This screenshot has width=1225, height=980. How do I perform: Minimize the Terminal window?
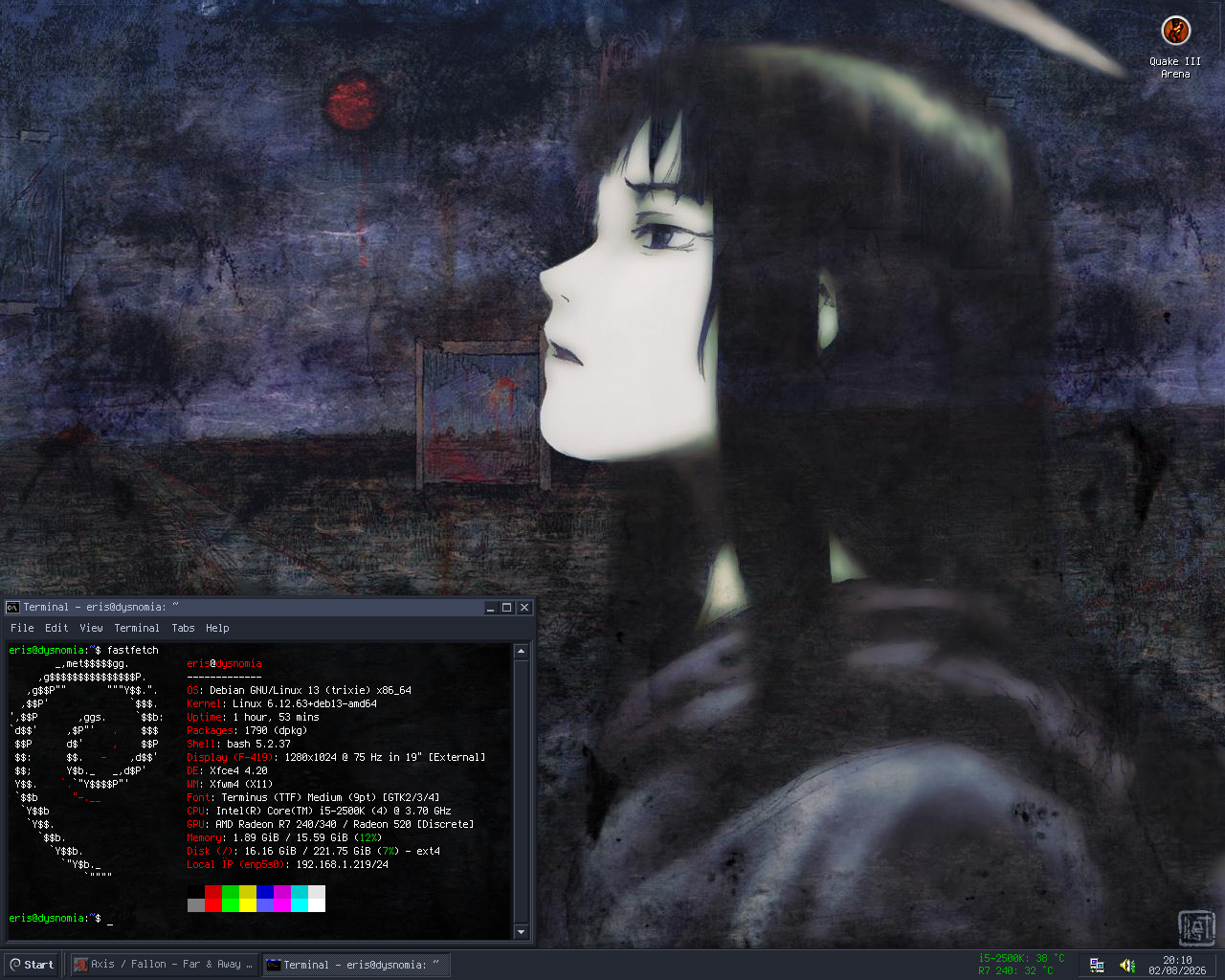pyautogui.click(x=490, y=608)
